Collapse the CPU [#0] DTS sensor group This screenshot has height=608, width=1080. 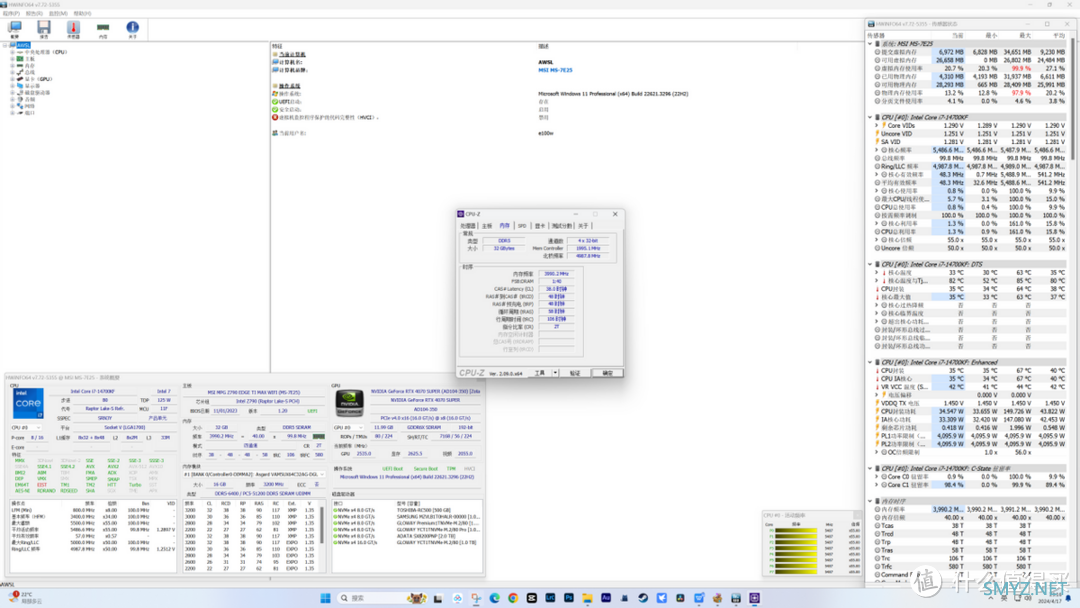[x=870, y=264]
